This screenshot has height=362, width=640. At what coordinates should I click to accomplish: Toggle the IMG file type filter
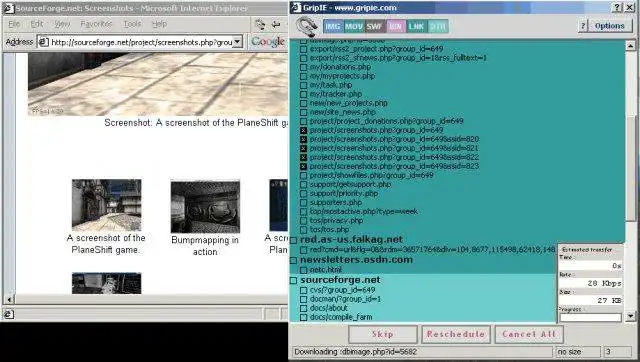333,27
